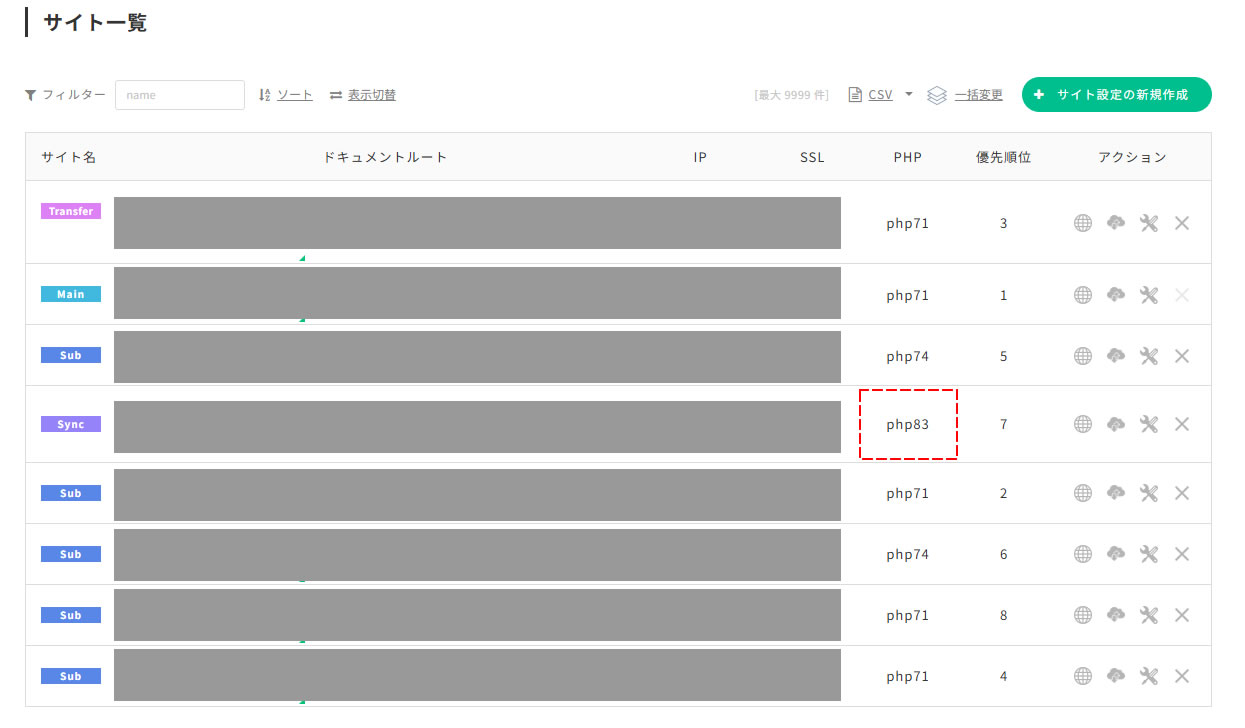Open tools icon in priority 2 row
Viewport: 1245px width, 728px height.
point(1149,493)
